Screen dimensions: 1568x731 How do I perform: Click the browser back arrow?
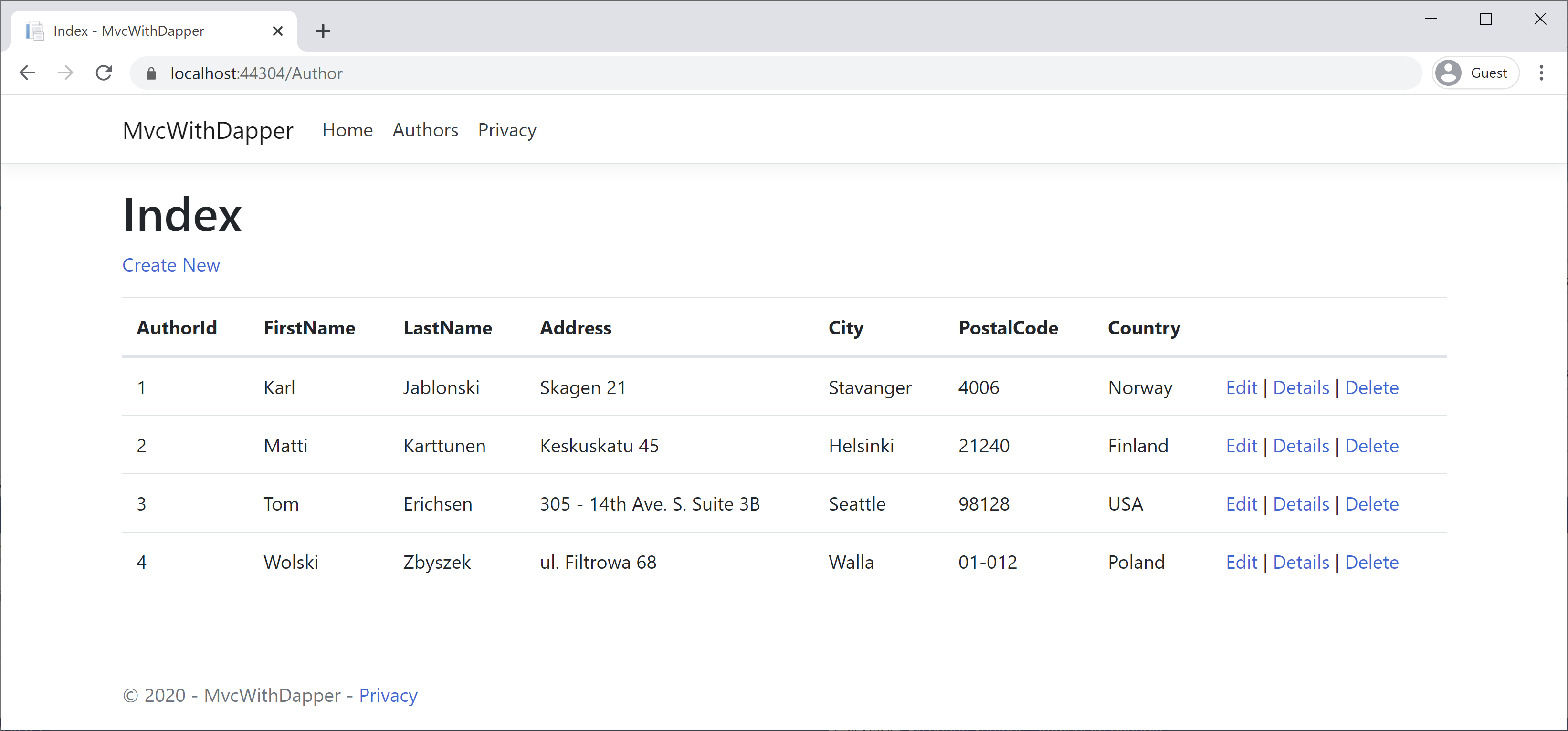[27, 73]
